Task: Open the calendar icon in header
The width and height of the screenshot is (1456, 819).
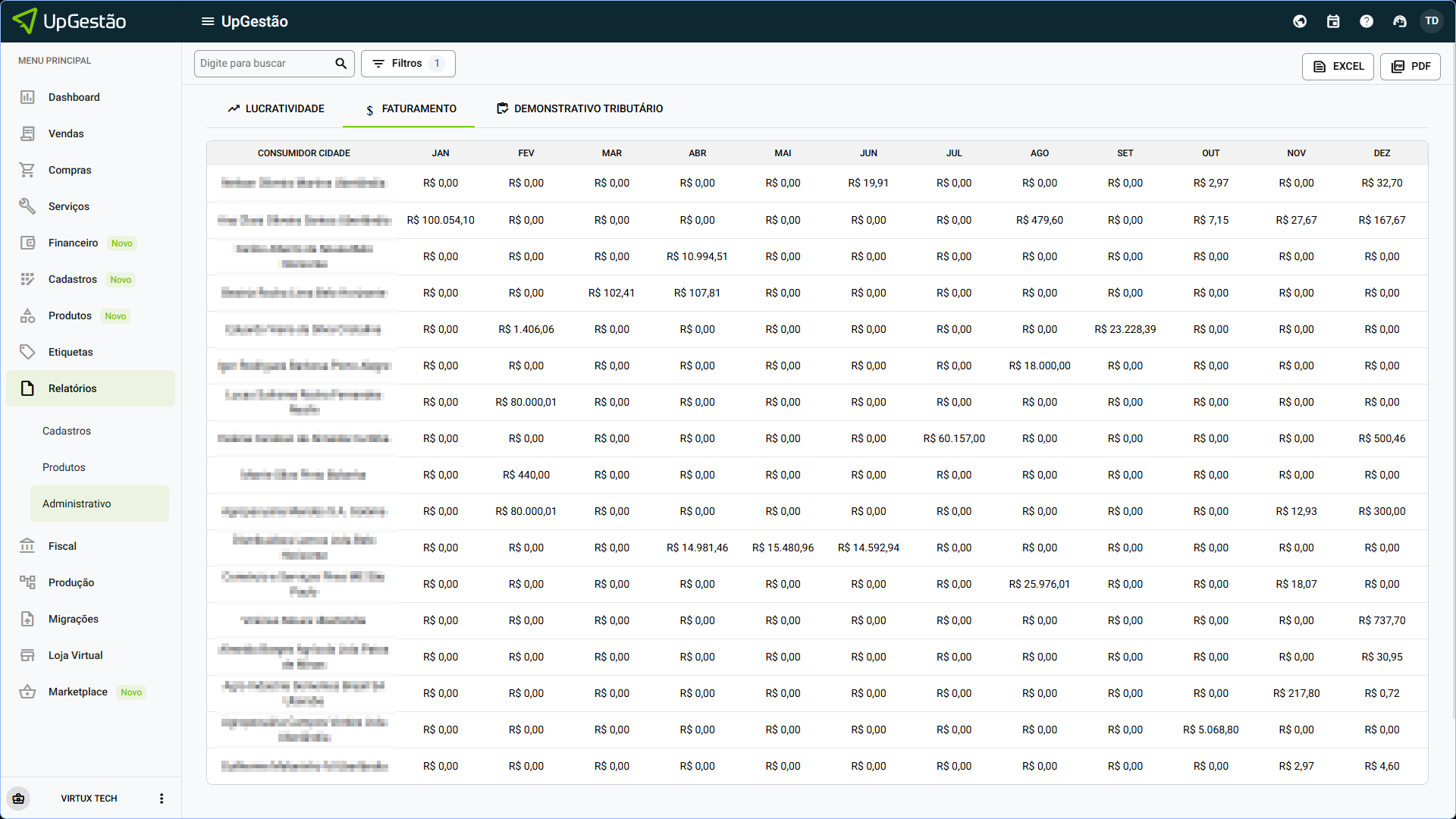Action: point(1333,21)
